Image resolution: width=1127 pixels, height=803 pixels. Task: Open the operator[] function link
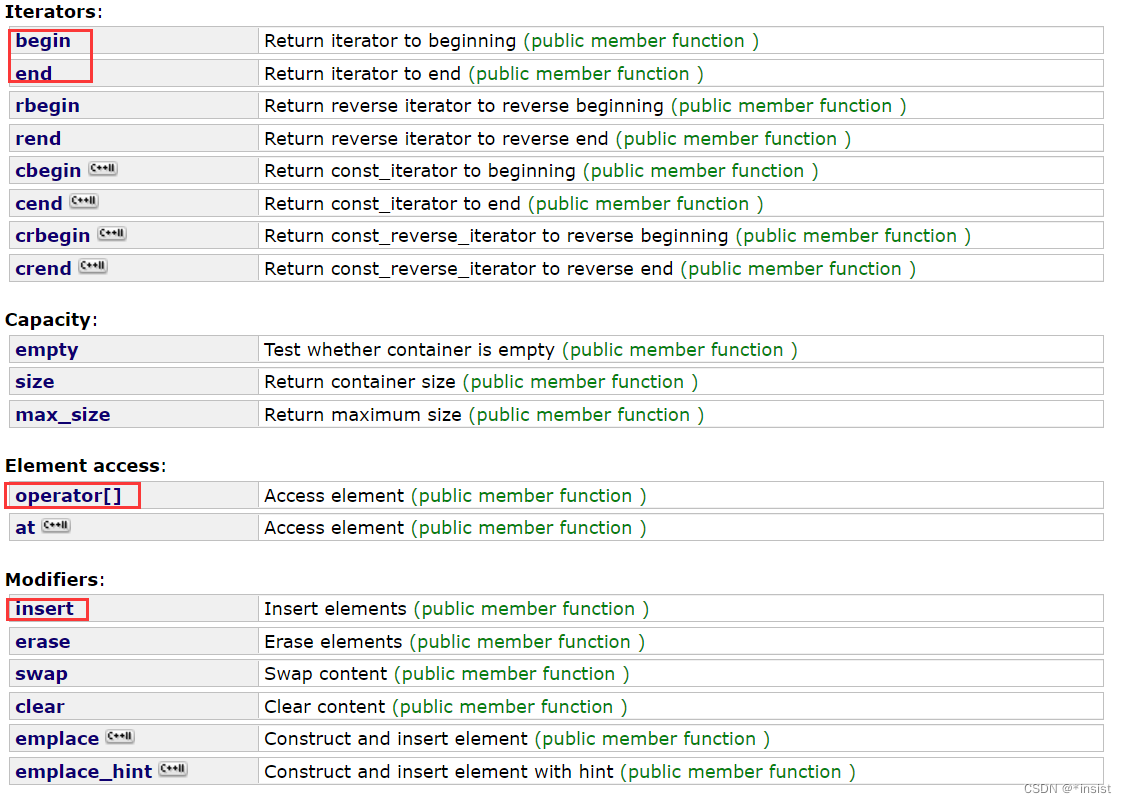click(68, 496)
